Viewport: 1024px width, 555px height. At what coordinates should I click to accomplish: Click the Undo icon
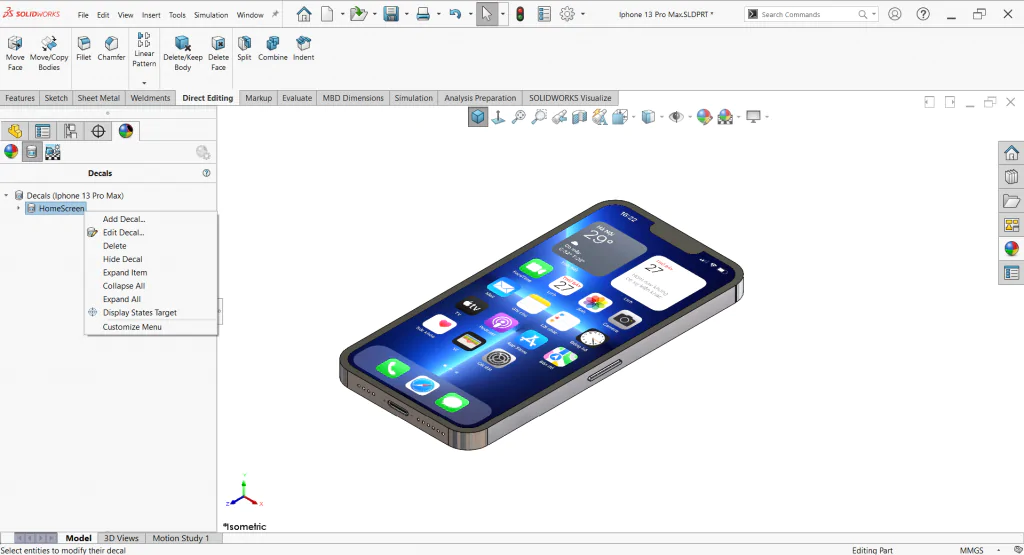[x=455, y=14]
